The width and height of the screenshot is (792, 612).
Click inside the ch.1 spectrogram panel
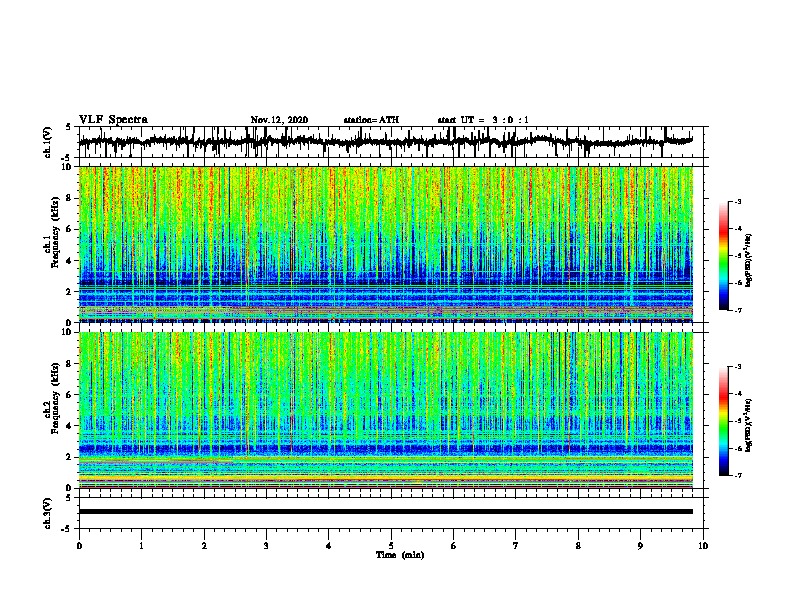click(385, 244)
